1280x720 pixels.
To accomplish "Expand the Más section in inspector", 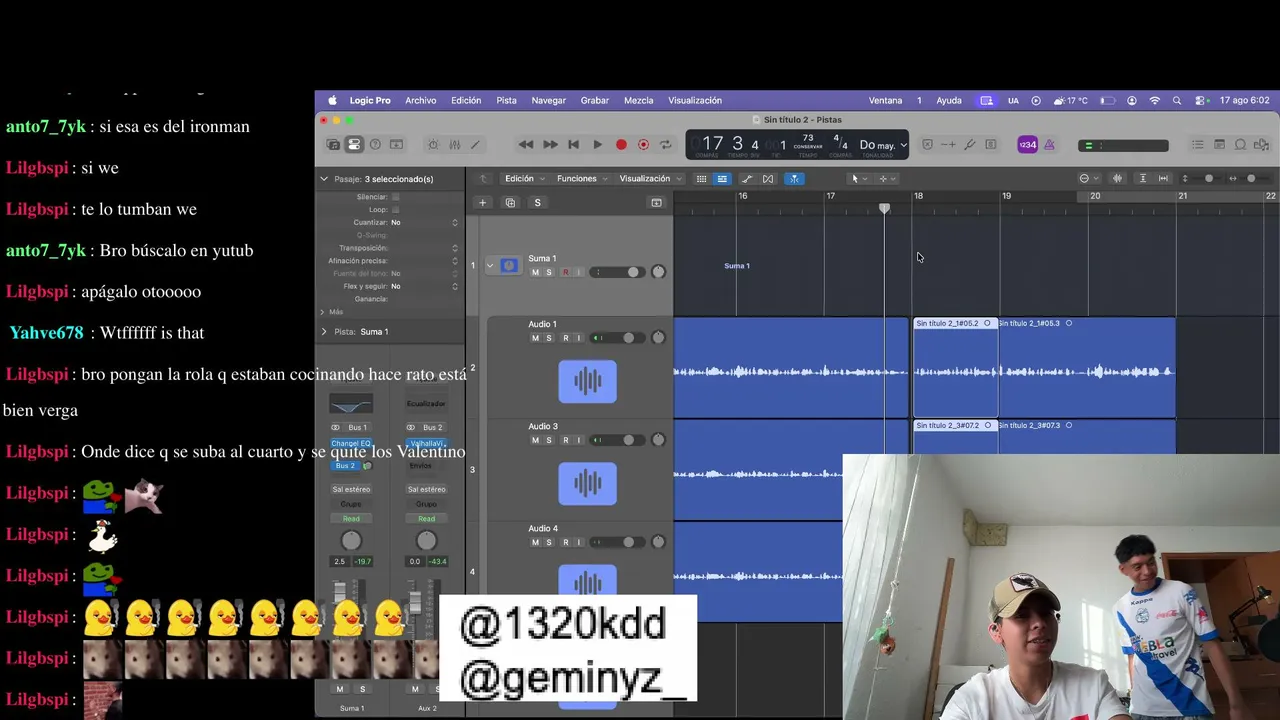I will tap(322, 312).
